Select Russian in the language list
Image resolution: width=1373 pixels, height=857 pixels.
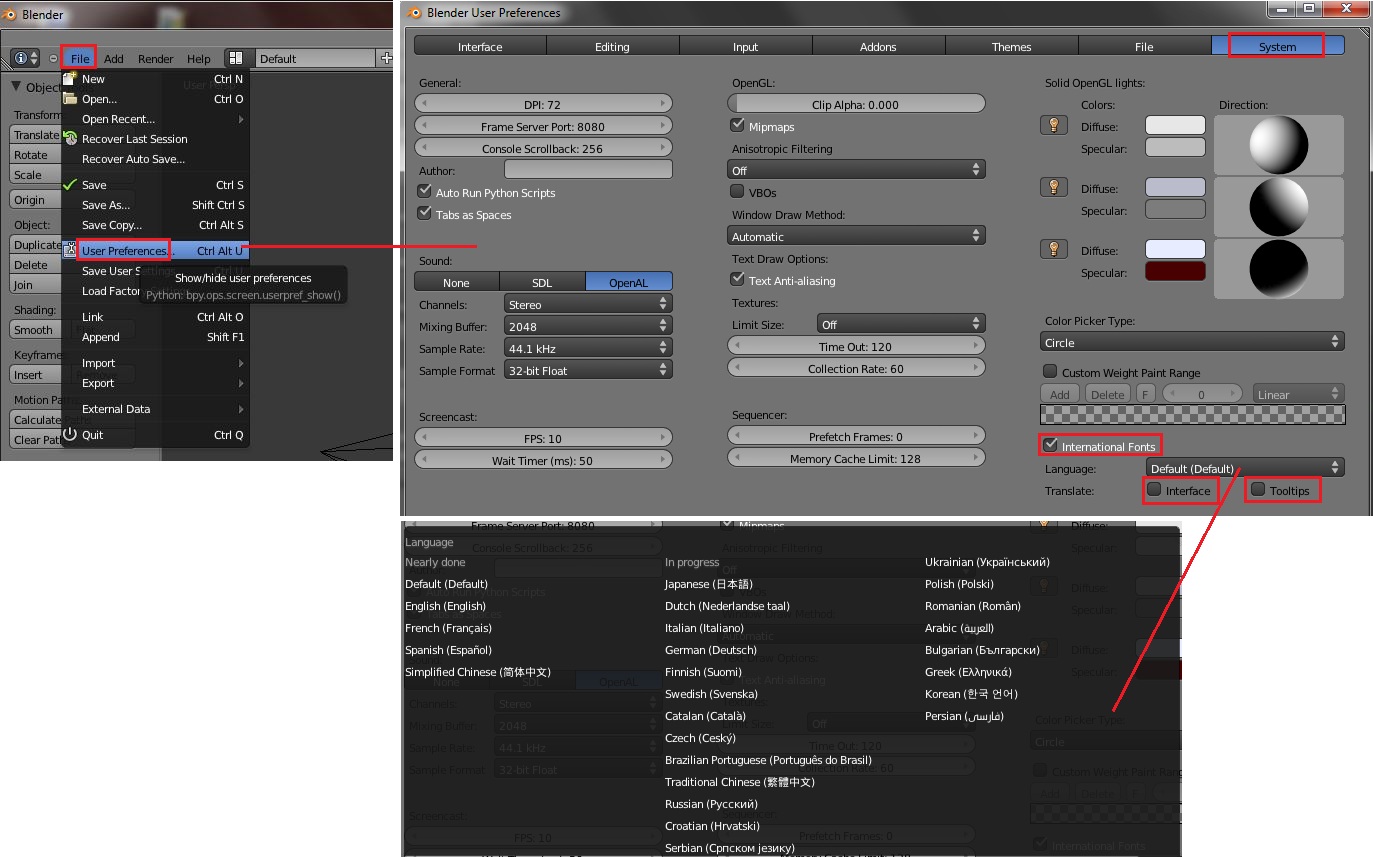(712, 804)
